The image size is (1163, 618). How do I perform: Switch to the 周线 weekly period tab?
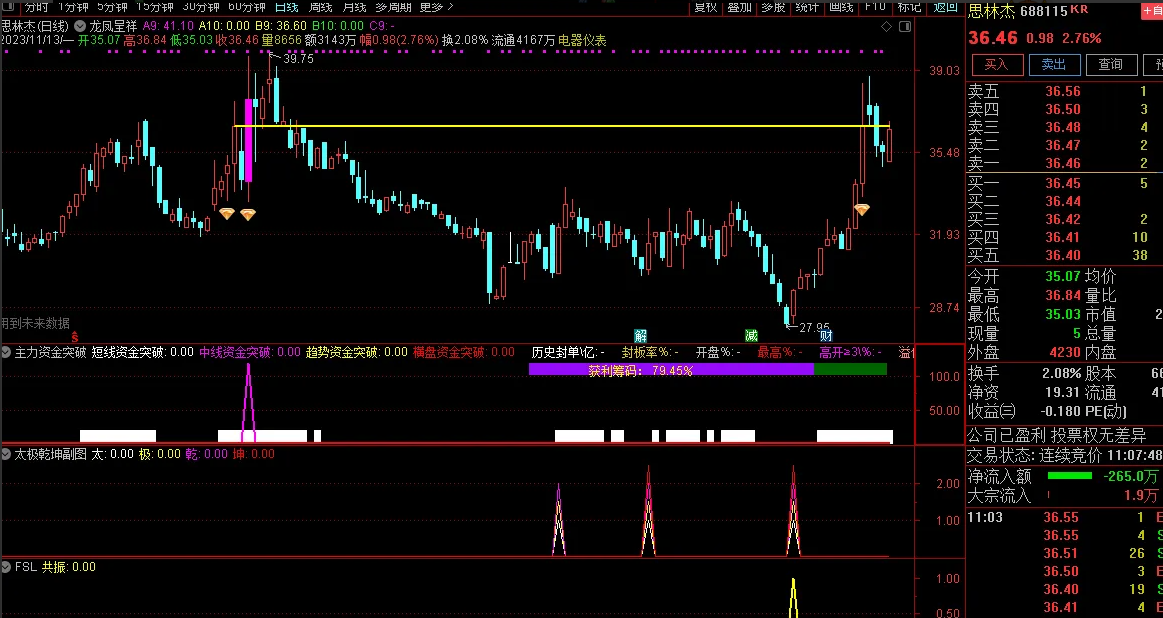click(x=319, y=7)
